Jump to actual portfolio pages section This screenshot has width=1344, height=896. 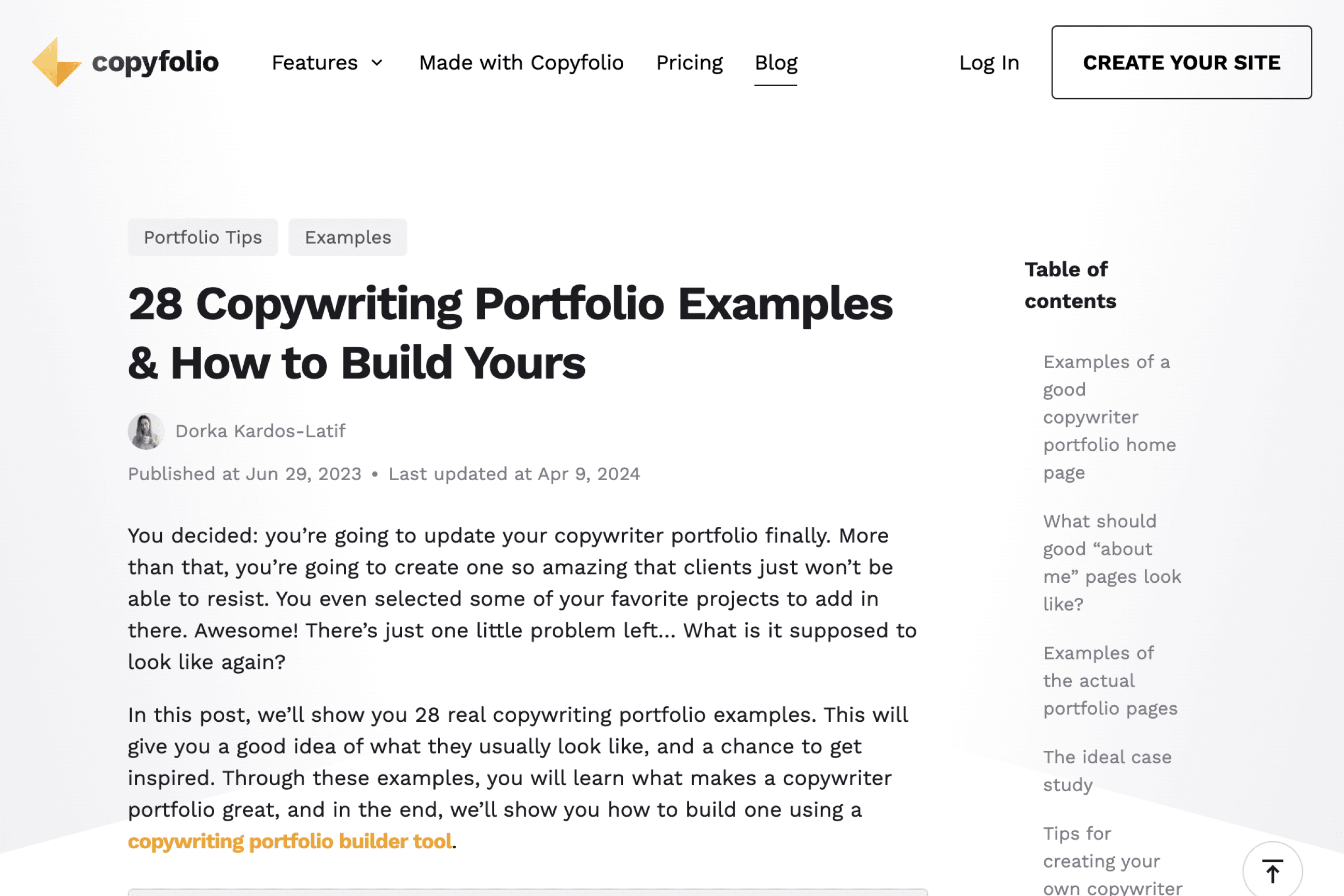point(1110,681)
